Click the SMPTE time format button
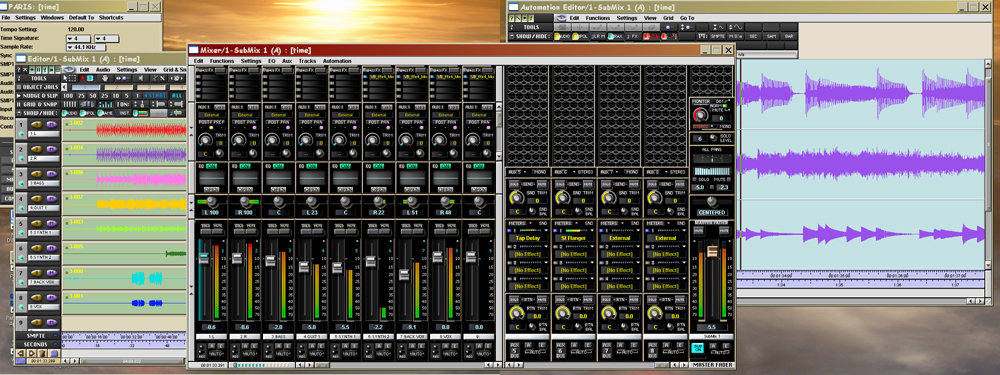This screenshot has width=1000, height=375. pyautogui.click(x=717, y=36)
